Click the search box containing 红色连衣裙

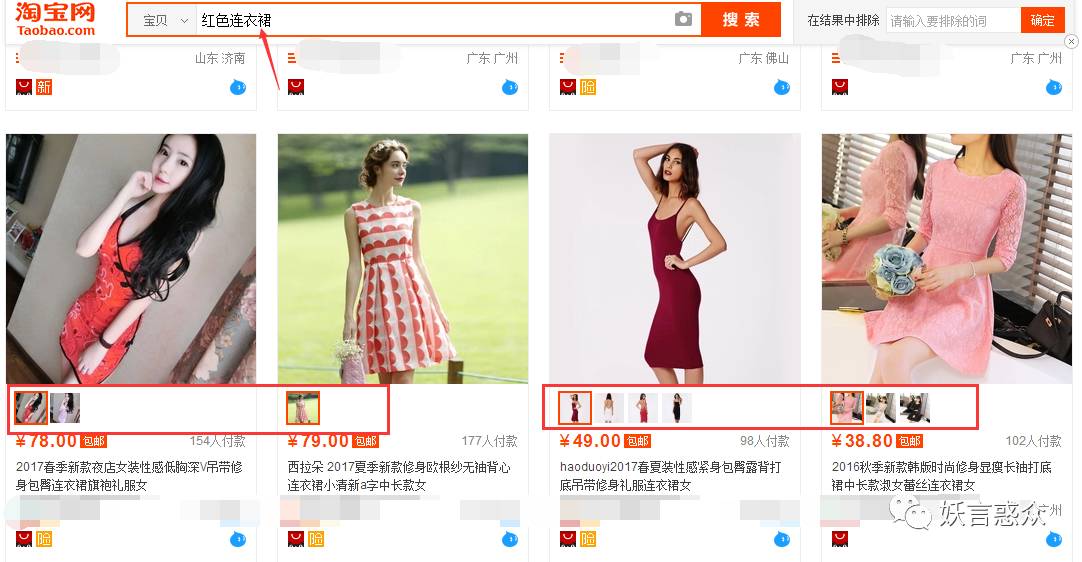click(x=430, y=20)
